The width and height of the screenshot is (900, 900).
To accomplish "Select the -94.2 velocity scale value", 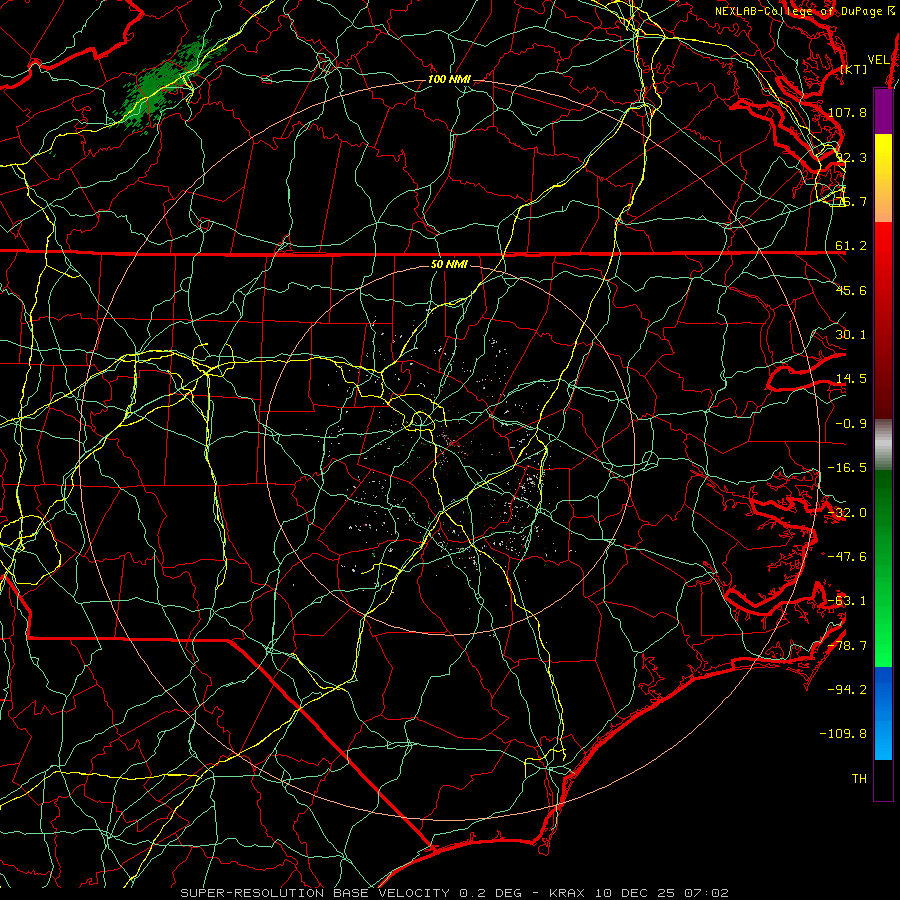I will (847, 689).
